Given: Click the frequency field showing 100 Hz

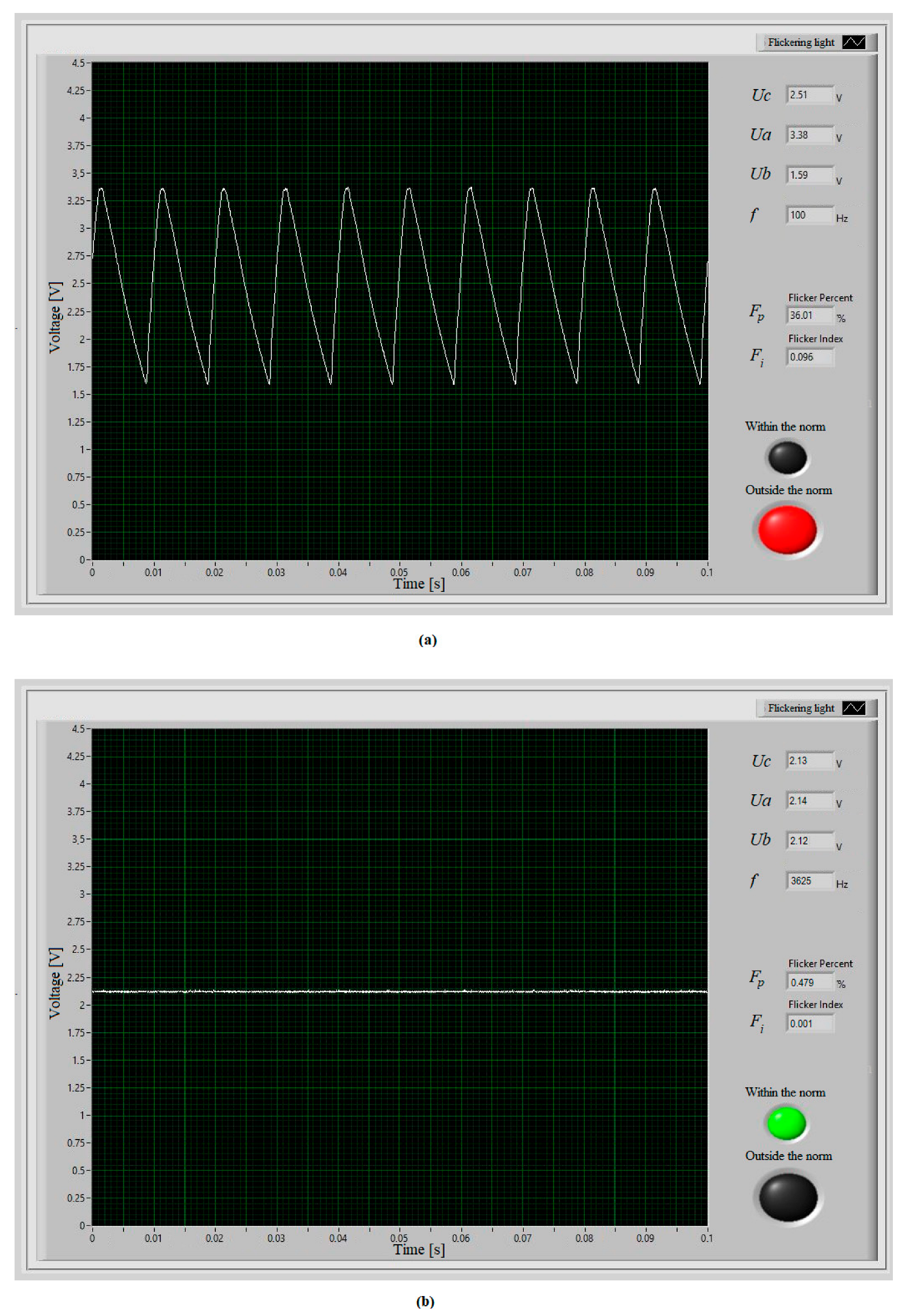Looking at the screenshot, I should (810, 215).
